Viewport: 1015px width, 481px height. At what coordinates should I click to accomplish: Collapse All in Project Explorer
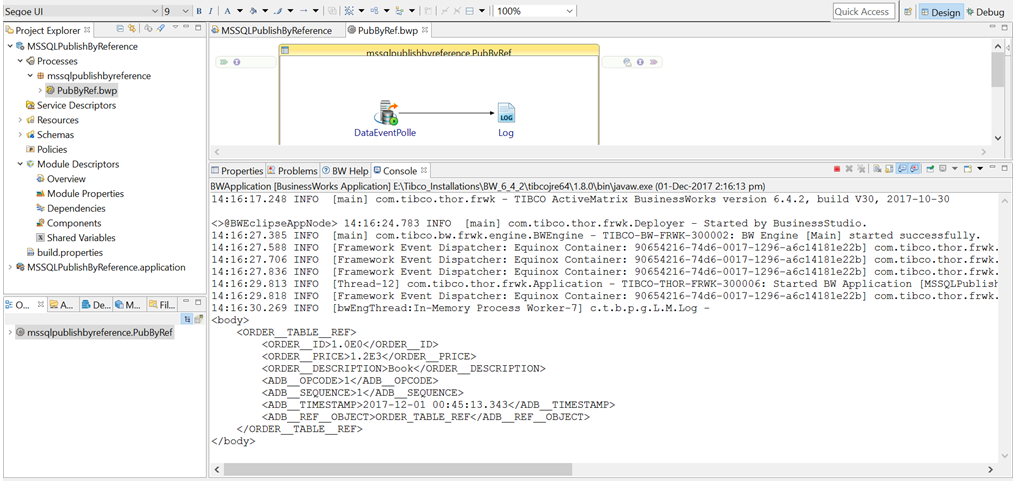[x=120, y=28]
